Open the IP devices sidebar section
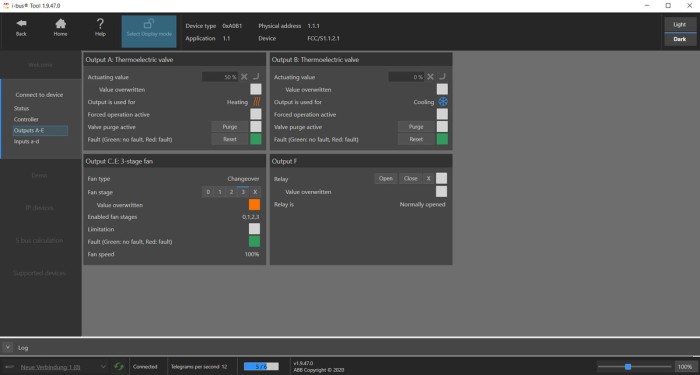The height and width of the screenshot is (375, 700). click(40, 208)
